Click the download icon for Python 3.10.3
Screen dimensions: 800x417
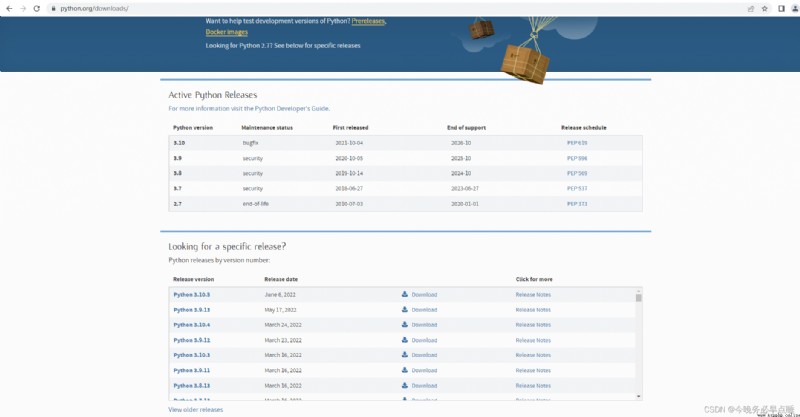tap(405, 354)
